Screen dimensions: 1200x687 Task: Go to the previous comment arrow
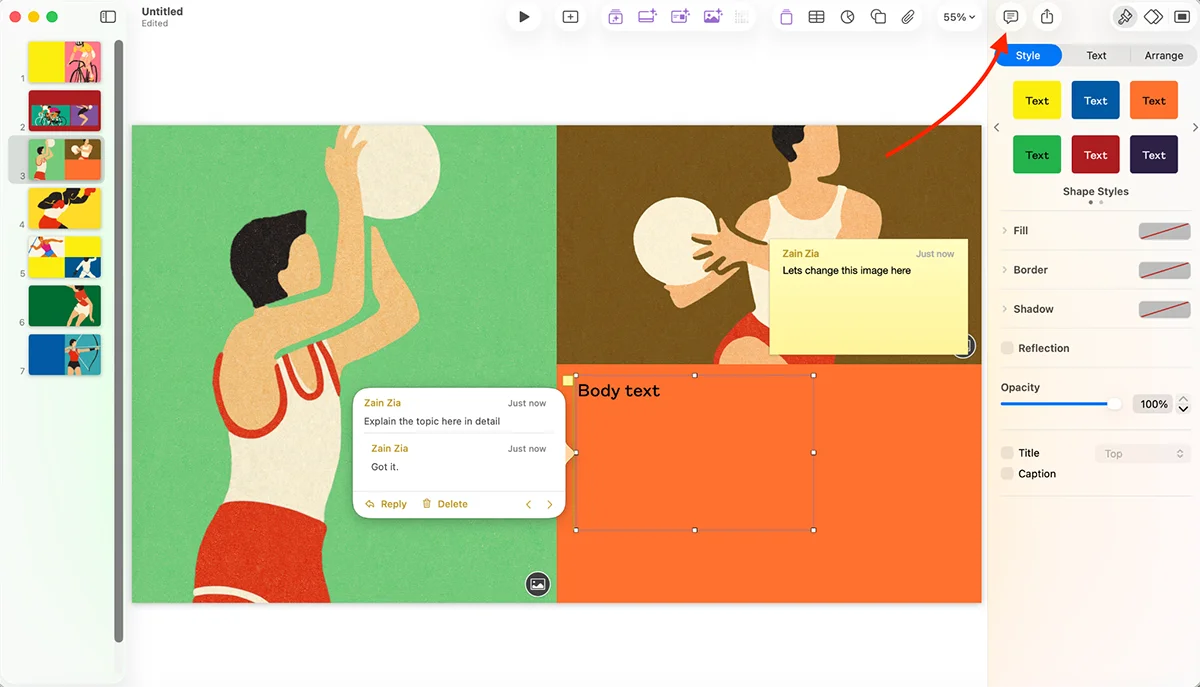tap(529, 505)
